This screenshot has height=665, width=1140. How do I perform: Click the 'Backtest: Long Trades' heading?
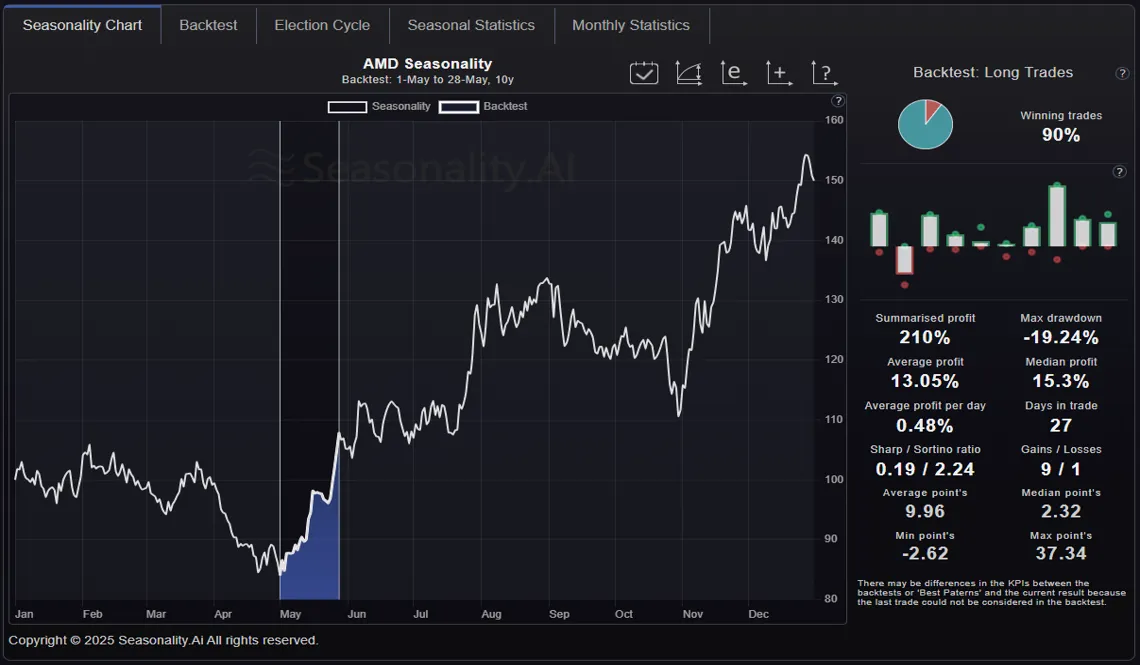pyautogui.click(x=992, y=73)
